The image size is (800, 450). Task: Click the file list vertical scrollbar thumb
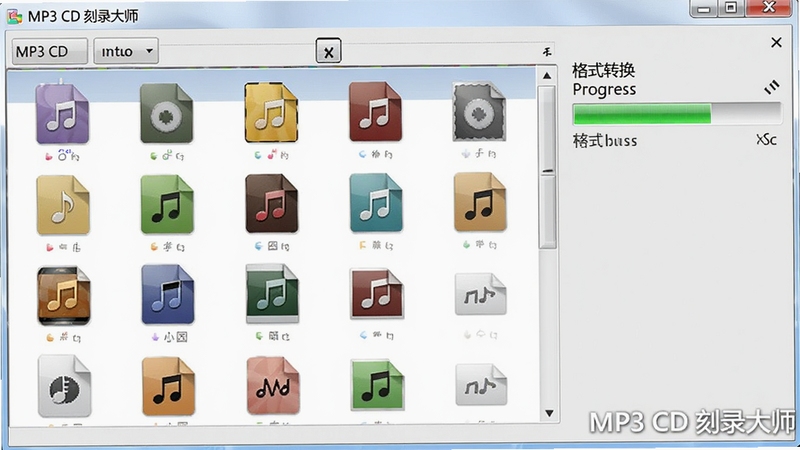click(547, 167)
